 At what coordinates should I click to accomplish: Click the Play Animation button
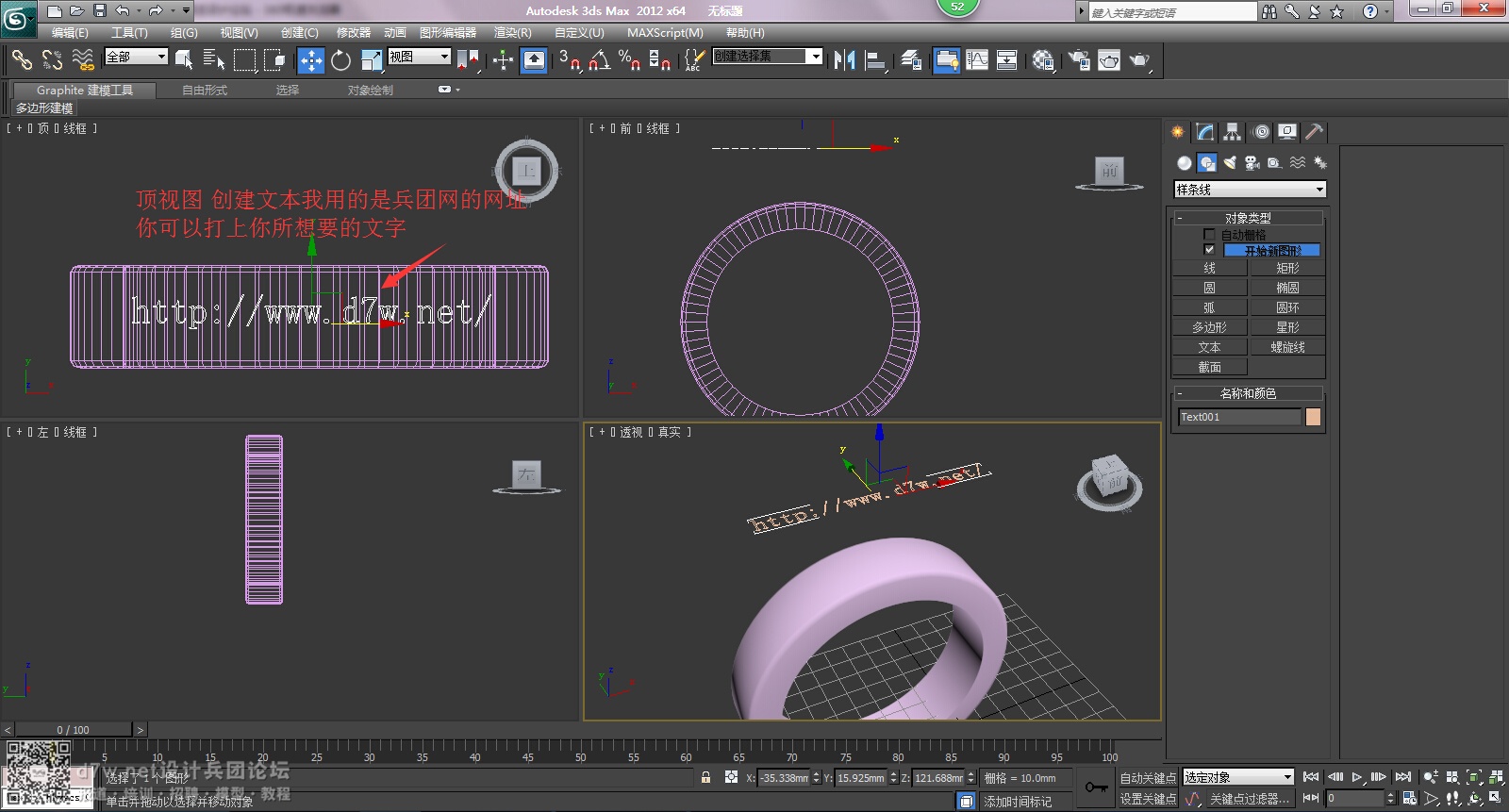pyautogui.click(x=1356, y=777)
